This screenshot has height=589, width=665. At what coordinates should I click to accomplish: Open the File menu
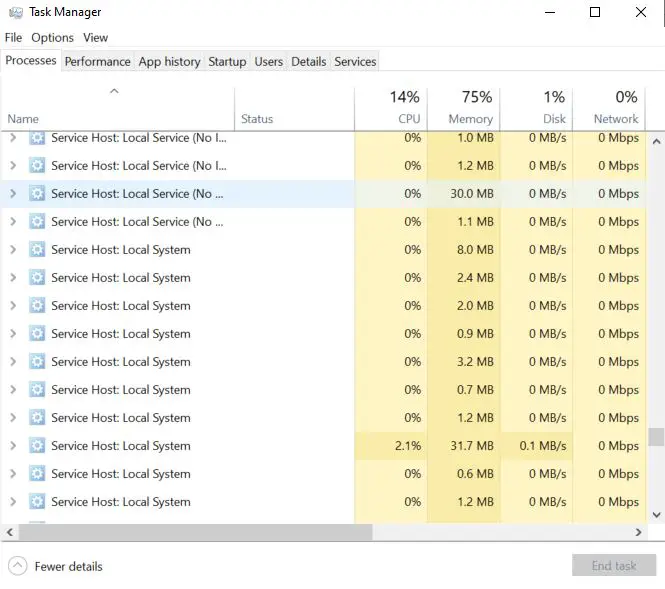13,38
